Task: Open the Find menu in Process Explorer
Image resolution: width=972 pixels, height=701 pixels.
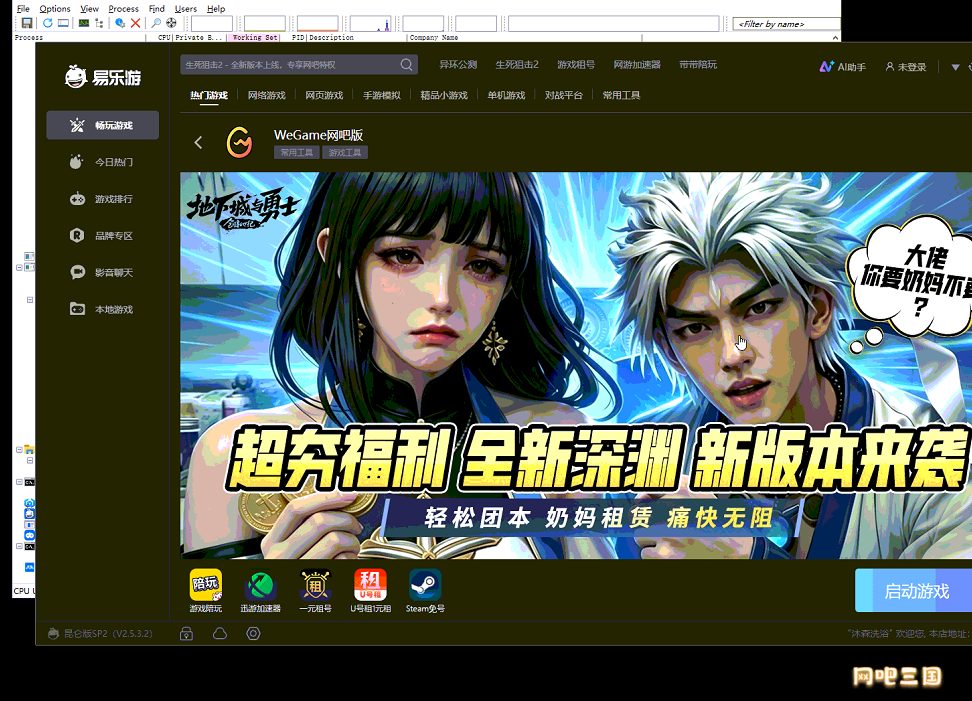Action: pos(157,9)
